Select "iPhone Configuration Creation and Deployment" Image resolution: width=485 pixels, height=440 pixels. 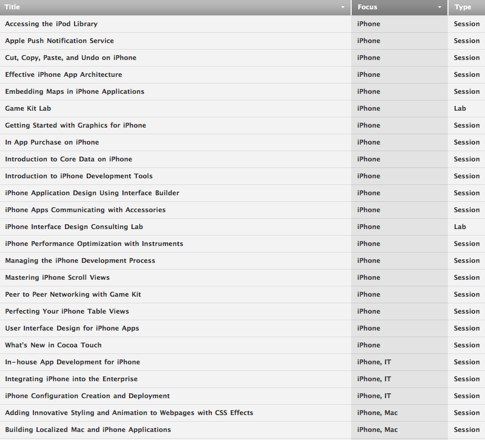tap(87, 396)
